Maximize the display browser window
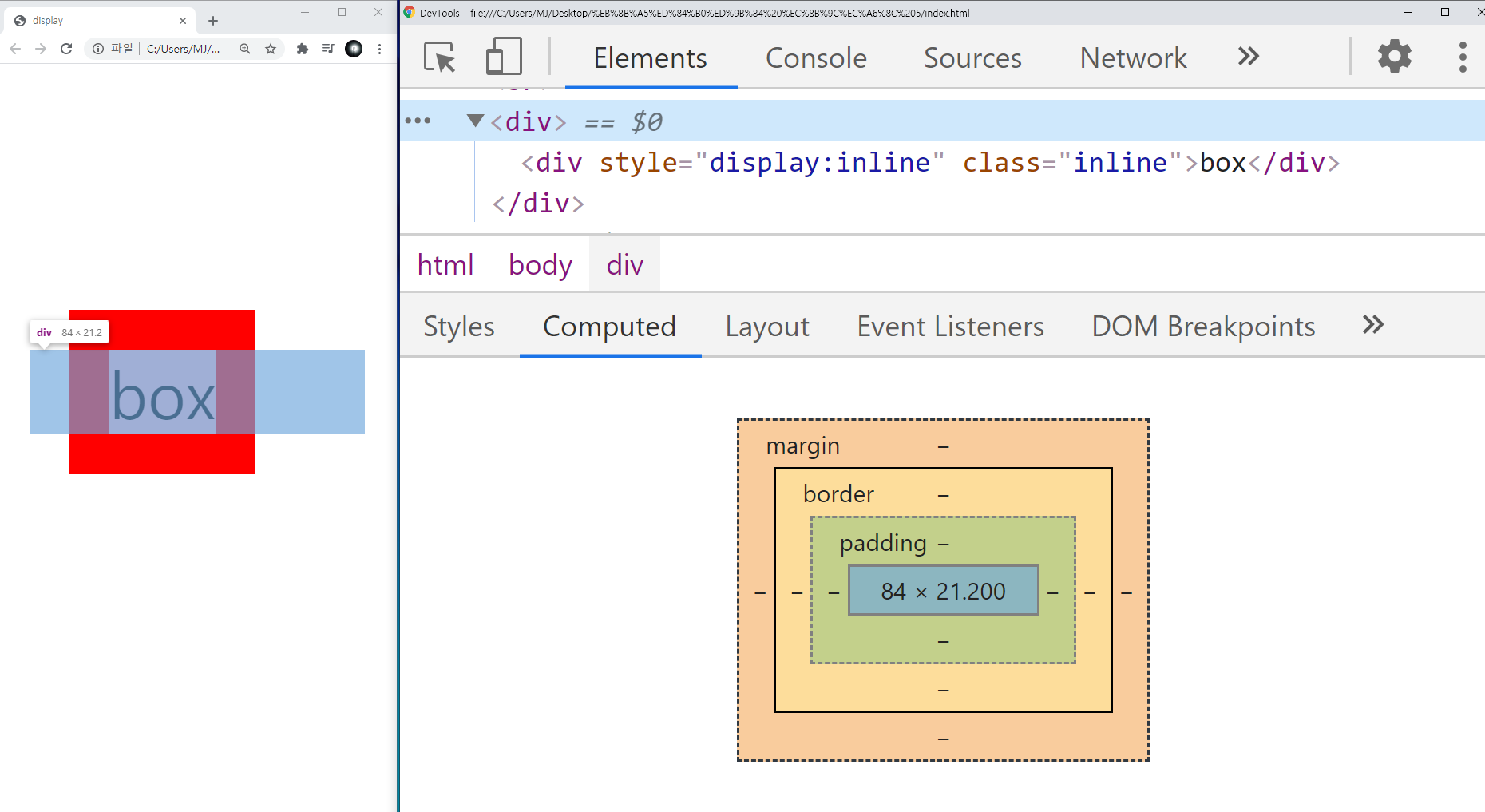 click(x=342, y=12)
